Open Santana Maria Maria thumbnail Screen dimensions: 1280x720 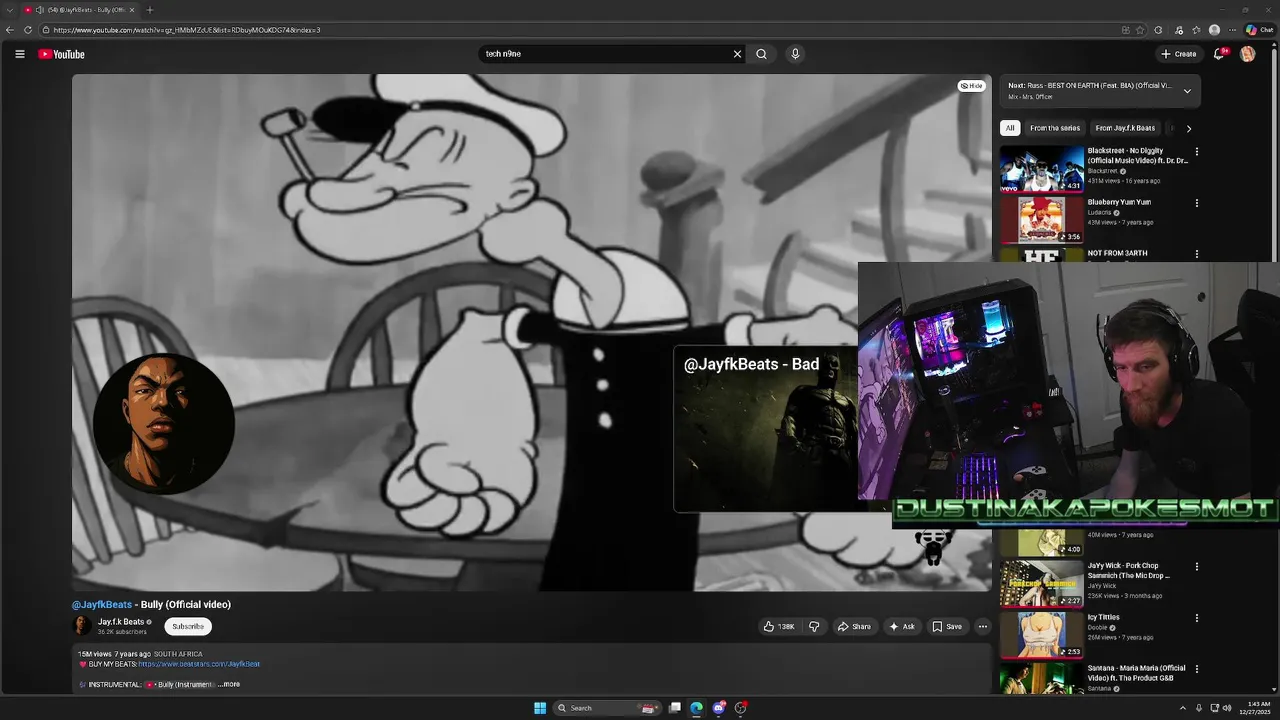1042,679
